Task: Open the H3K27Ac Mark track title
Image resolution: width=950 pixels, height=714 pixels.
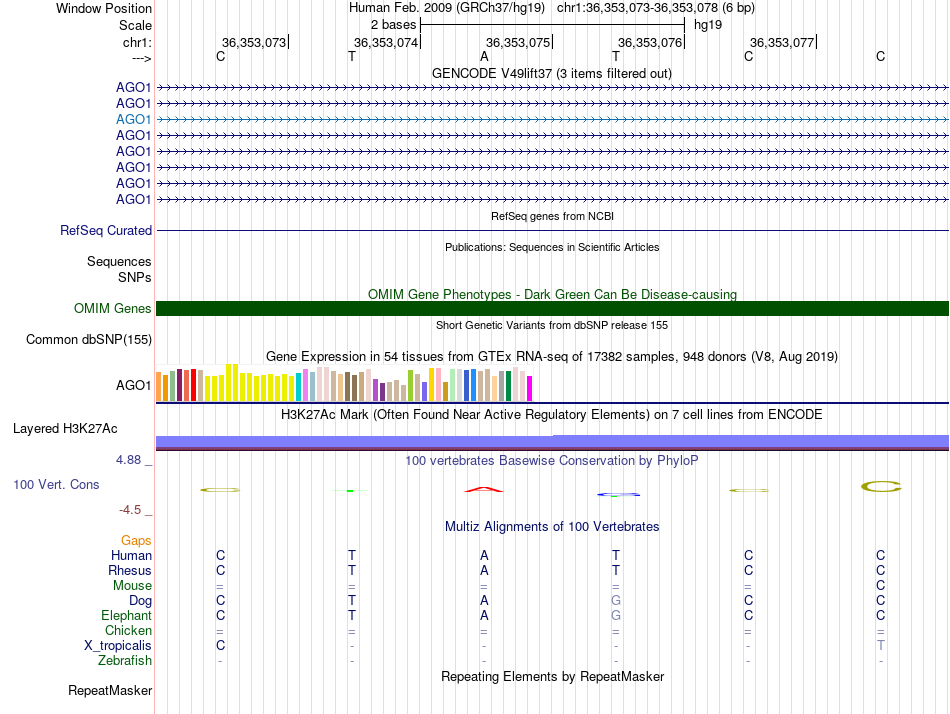Action: [552, 415]
